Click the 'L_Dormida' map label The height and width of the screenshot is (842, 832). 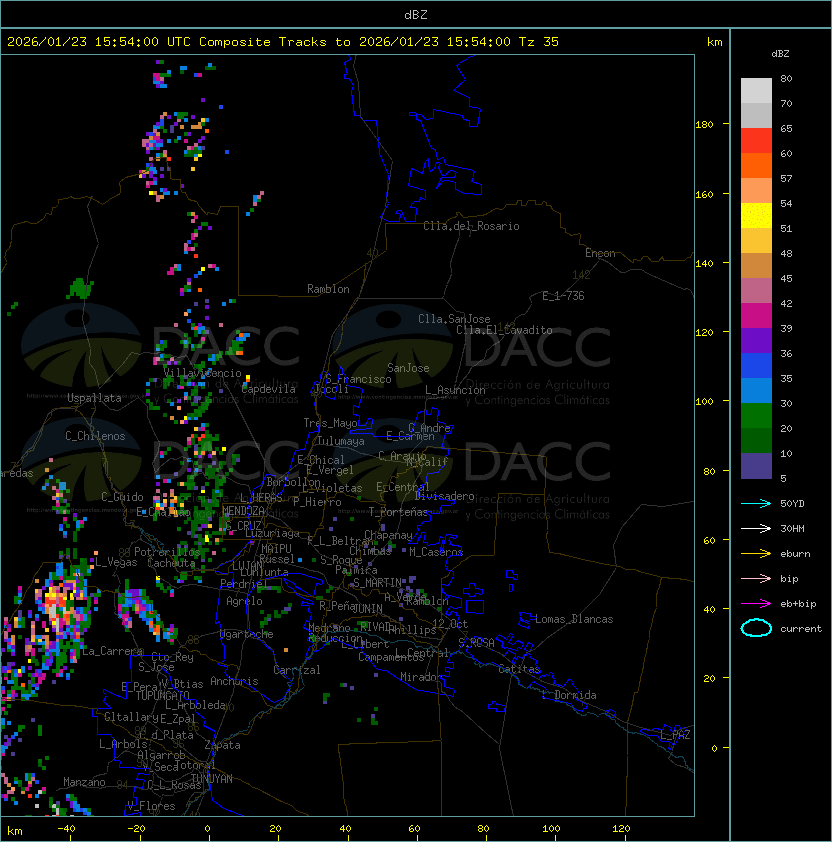[569, 695]
